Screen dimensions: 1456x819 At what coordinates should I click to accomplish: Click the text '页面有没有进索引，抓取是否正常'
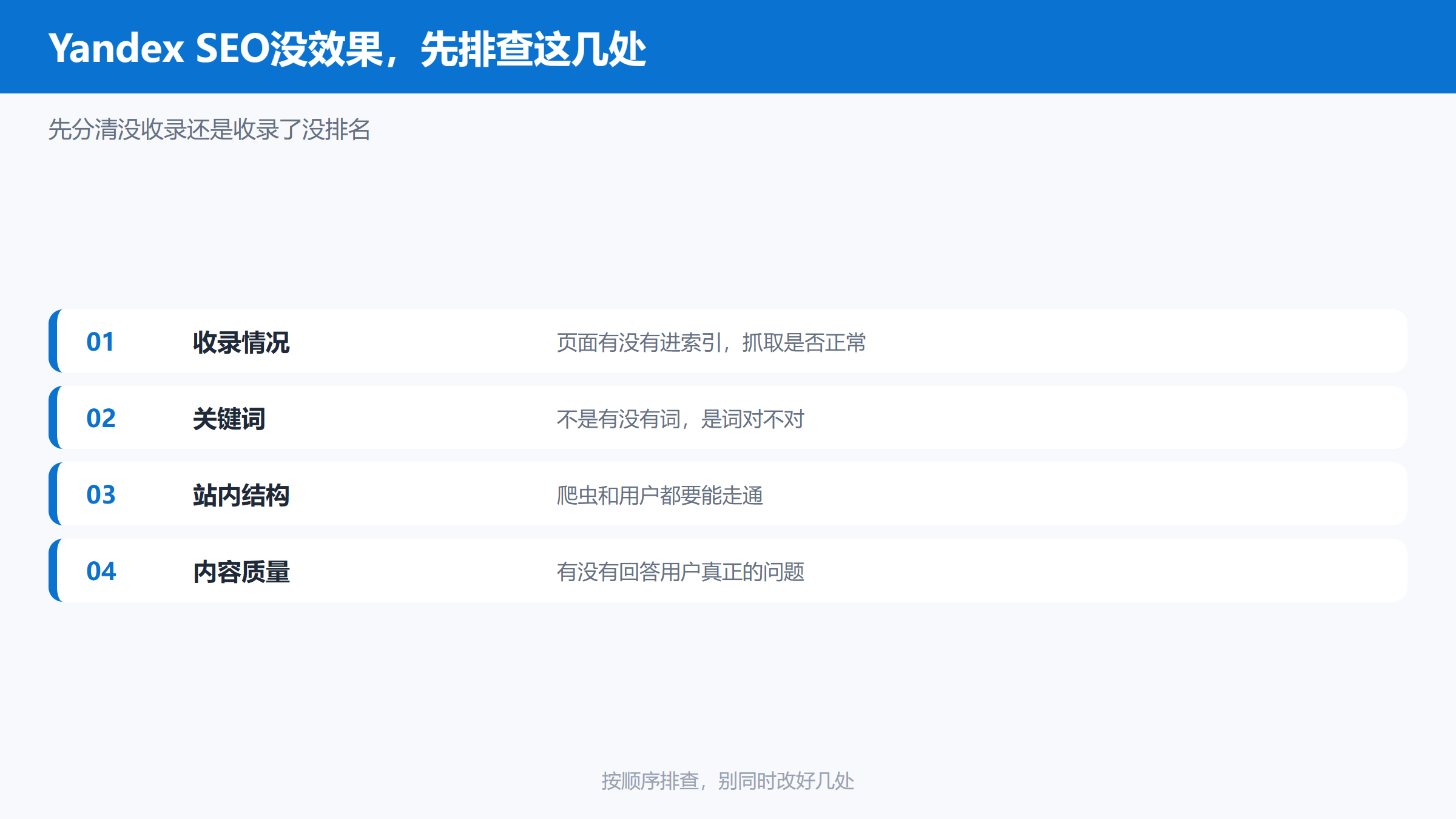click(711, 343)
